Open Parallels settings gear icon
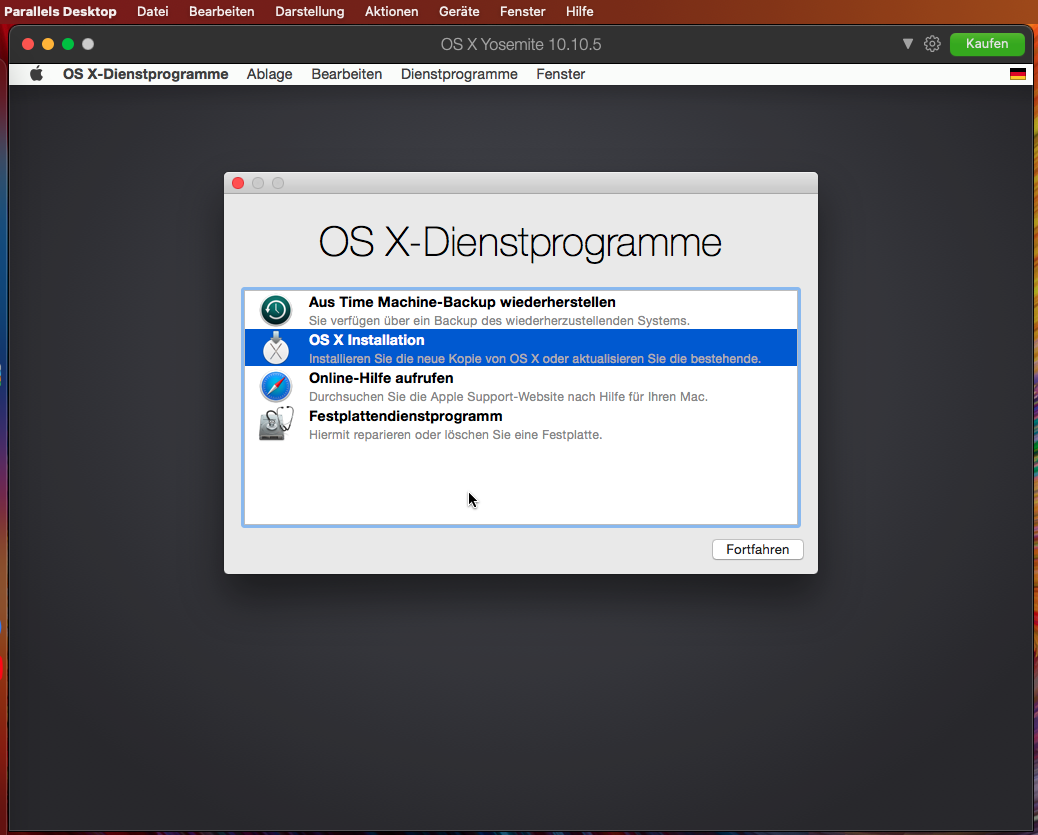 pos(932,44)
